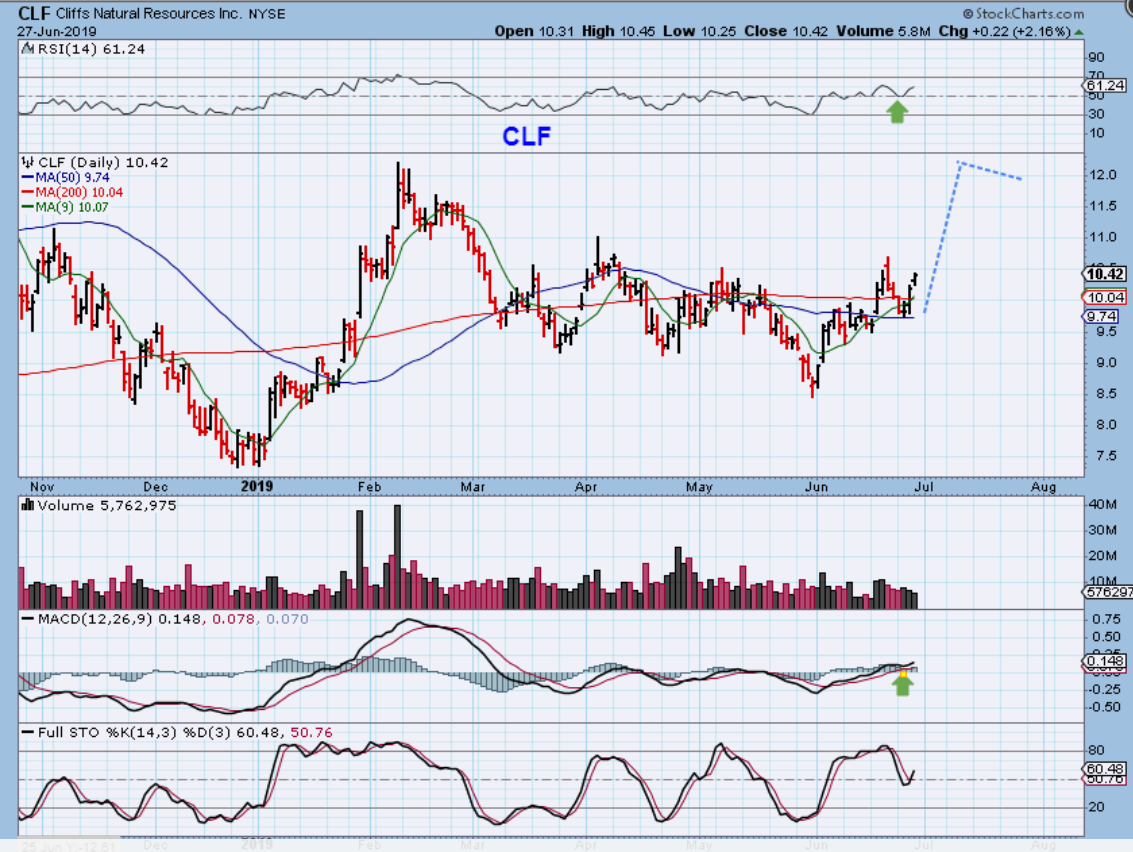The width and height of the screenshot is (1133, 852).
Task: Click the volume bars icon beside Volume label
Action: pos(28,505)
